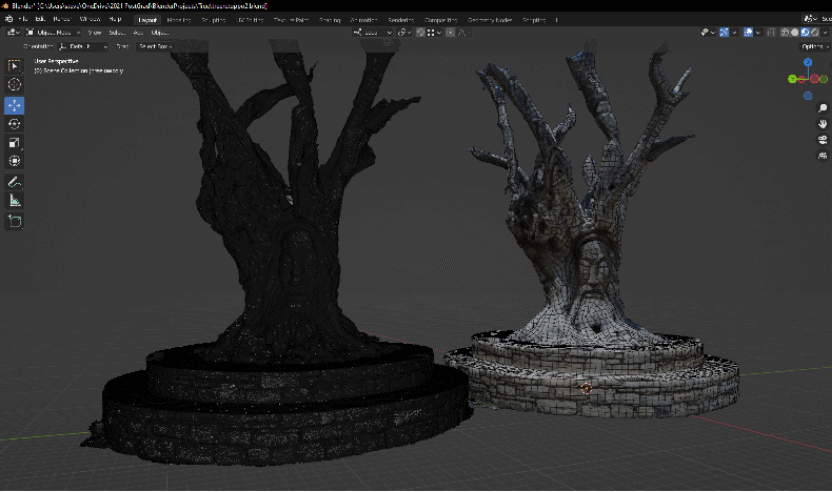The width and height of the screenshot is (832, 492).
Task: Switch perspective/orthographic grid icon
Action: pyautogui.click(x=822, y=156)
